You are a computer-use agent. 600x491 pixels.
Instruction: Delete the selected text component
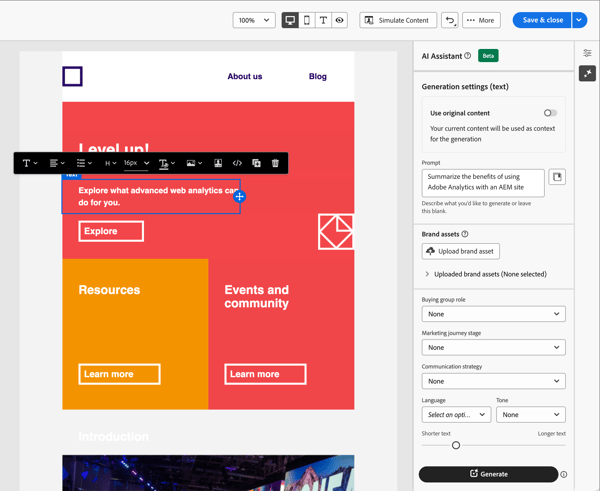point(275,163)
